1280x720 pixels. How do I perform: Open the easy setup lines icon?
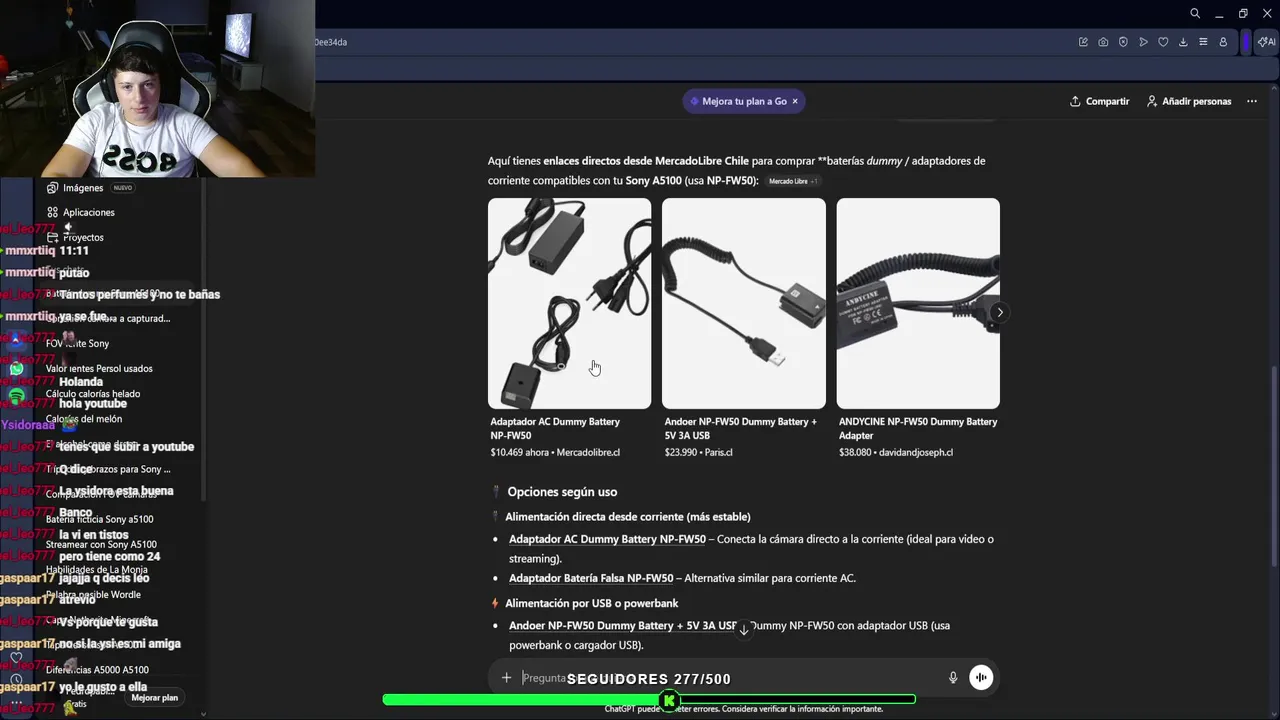[1203, 42]
